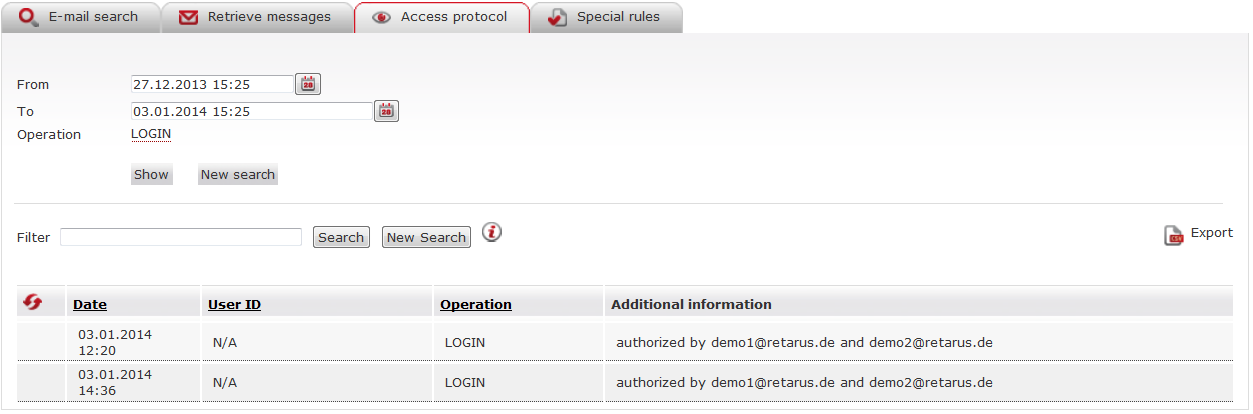Click the envelope icon on Retrieve messages tab

[x=188, y=18]
